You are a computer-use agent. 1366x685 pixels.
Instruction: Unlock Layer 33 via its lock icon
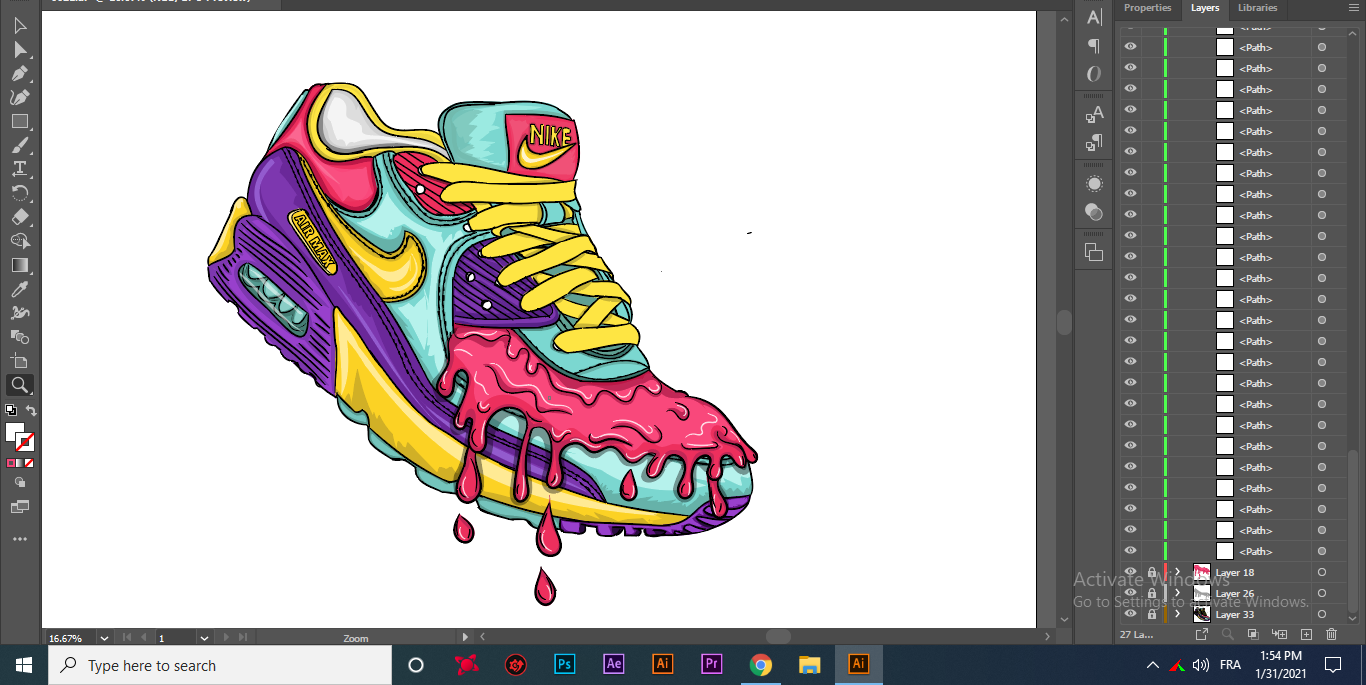[x=1152, y=615]
